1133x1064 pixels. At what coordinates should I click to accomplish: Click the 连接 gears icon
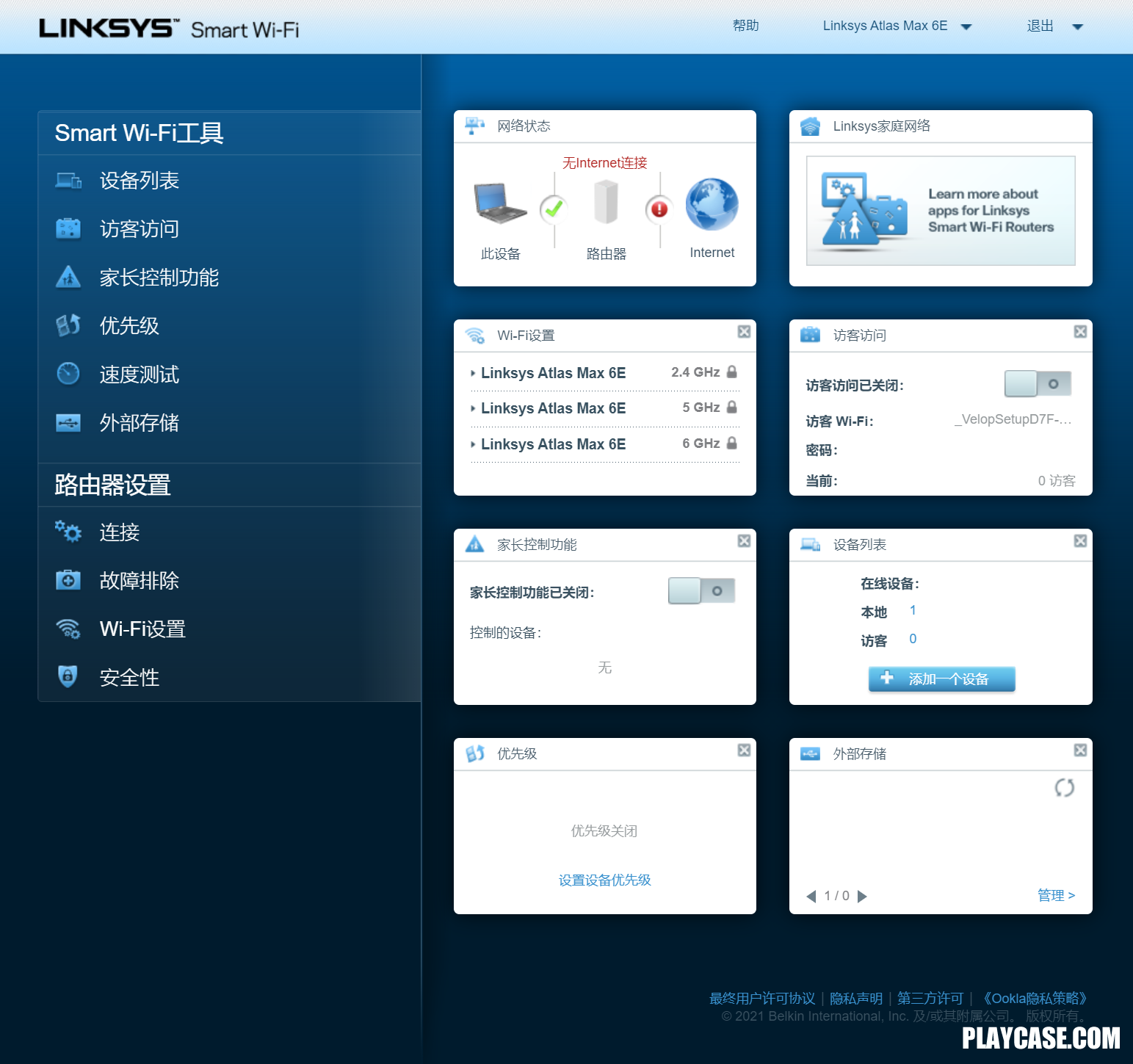[68, 532]
